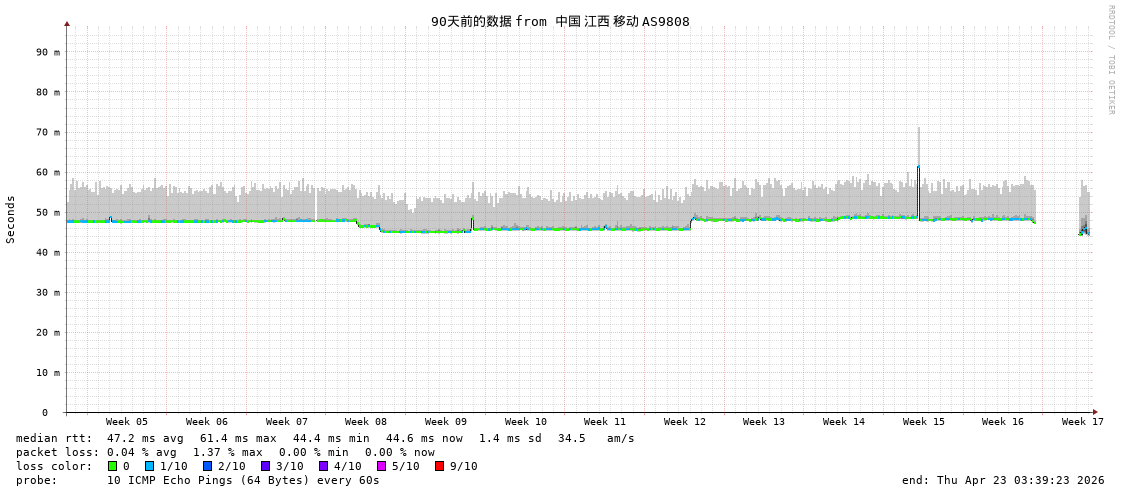Click the green 0 loss color swatch
This screenshot has height=494, width=1121.
click(113, 466)
